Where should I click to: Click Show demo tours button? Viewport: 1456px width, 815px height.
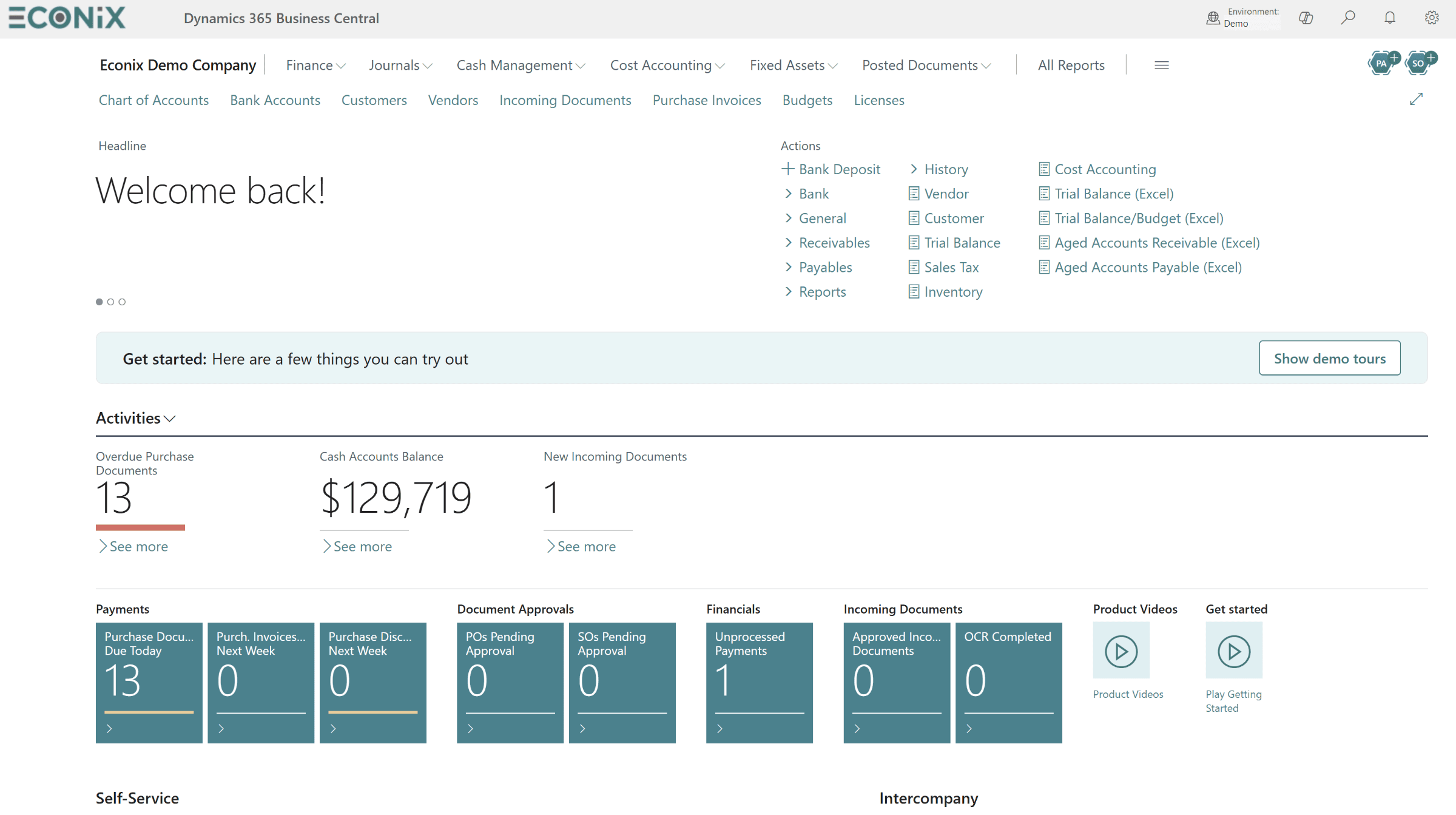1330,358
